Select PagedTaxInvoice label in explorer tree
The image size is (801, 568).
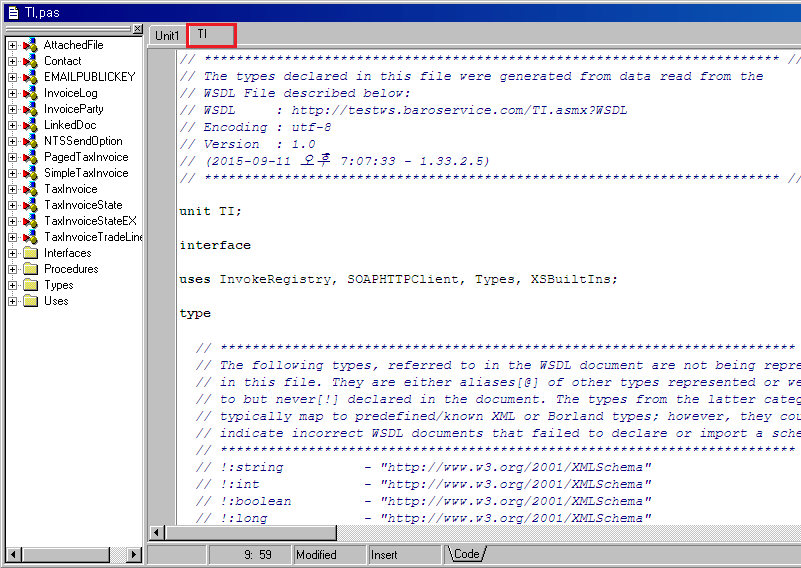[x=86, y=157]
